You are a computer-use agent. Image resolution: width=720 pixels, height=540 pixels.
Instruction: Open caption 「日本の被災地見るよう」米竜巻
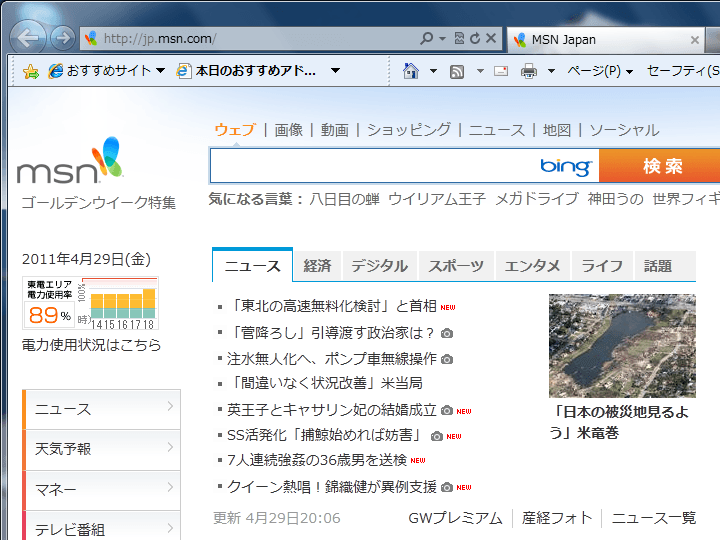click(619, 422)
